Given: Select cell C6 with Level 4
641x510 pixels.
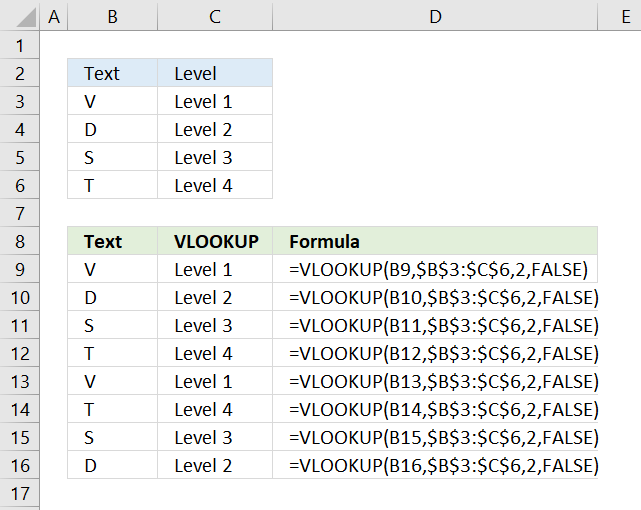Looking at the screenshot, I should pos(215,185).
